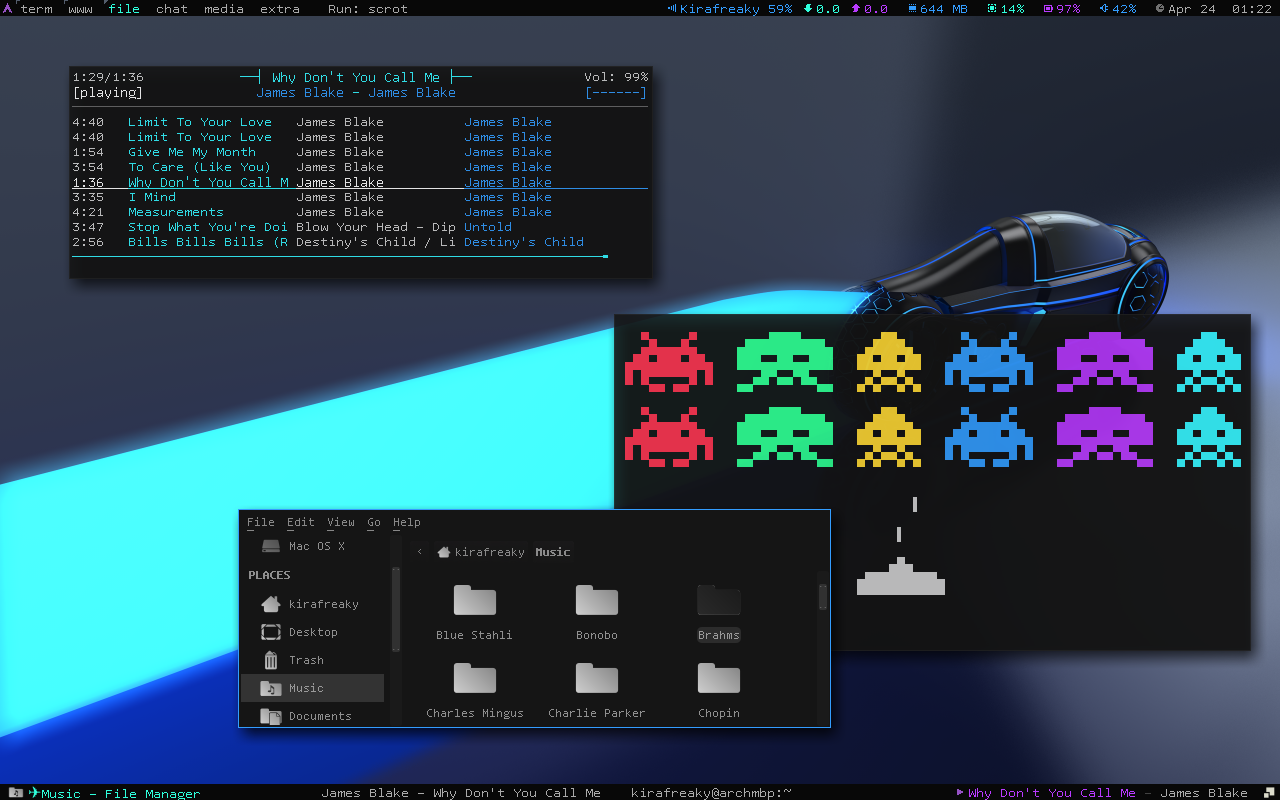This screenshot has width=1280, height=800.
Task: Focus kirafreaky@archmbp terminal task in taskbar
Action: (711, 793)
